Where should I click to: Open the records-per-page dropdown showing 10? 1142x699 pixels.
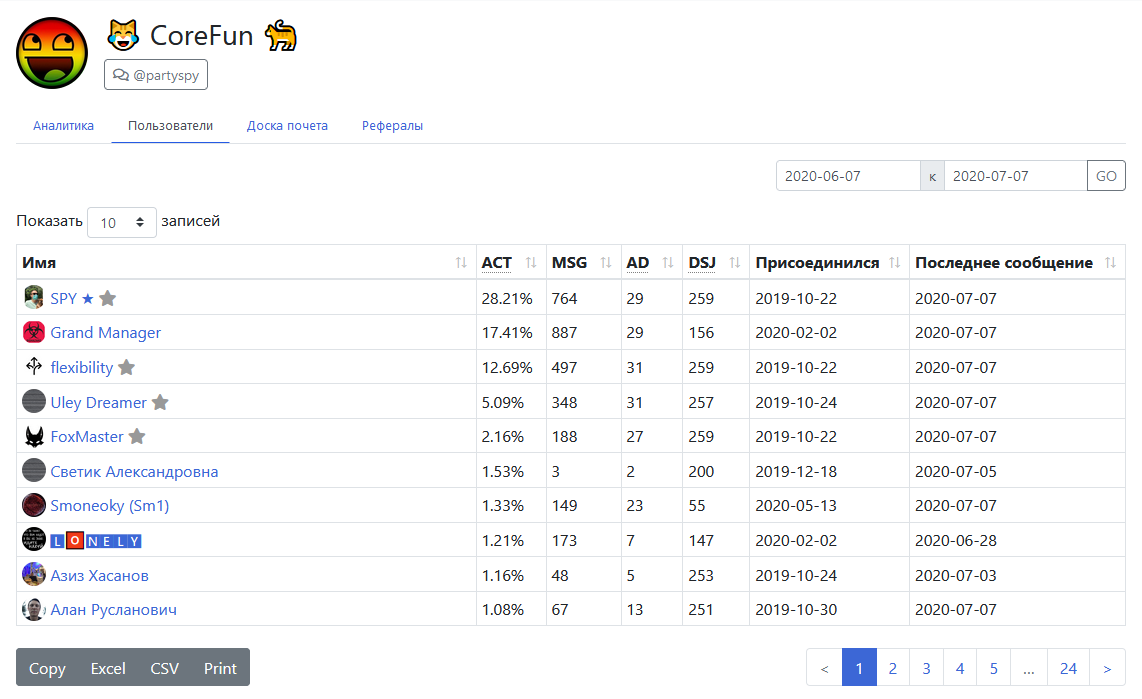pos(122,222)
